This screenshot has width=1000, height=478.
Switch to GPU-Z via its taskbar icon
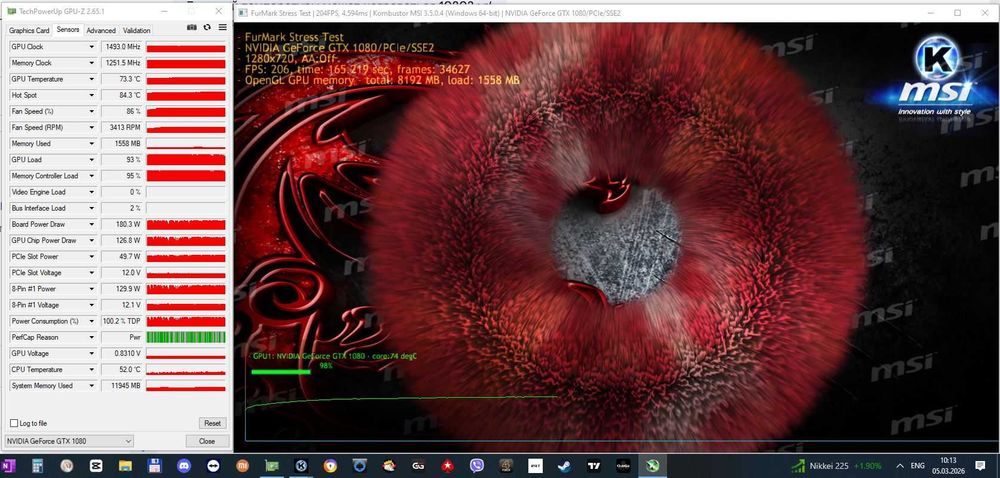[x=272, y=466]
